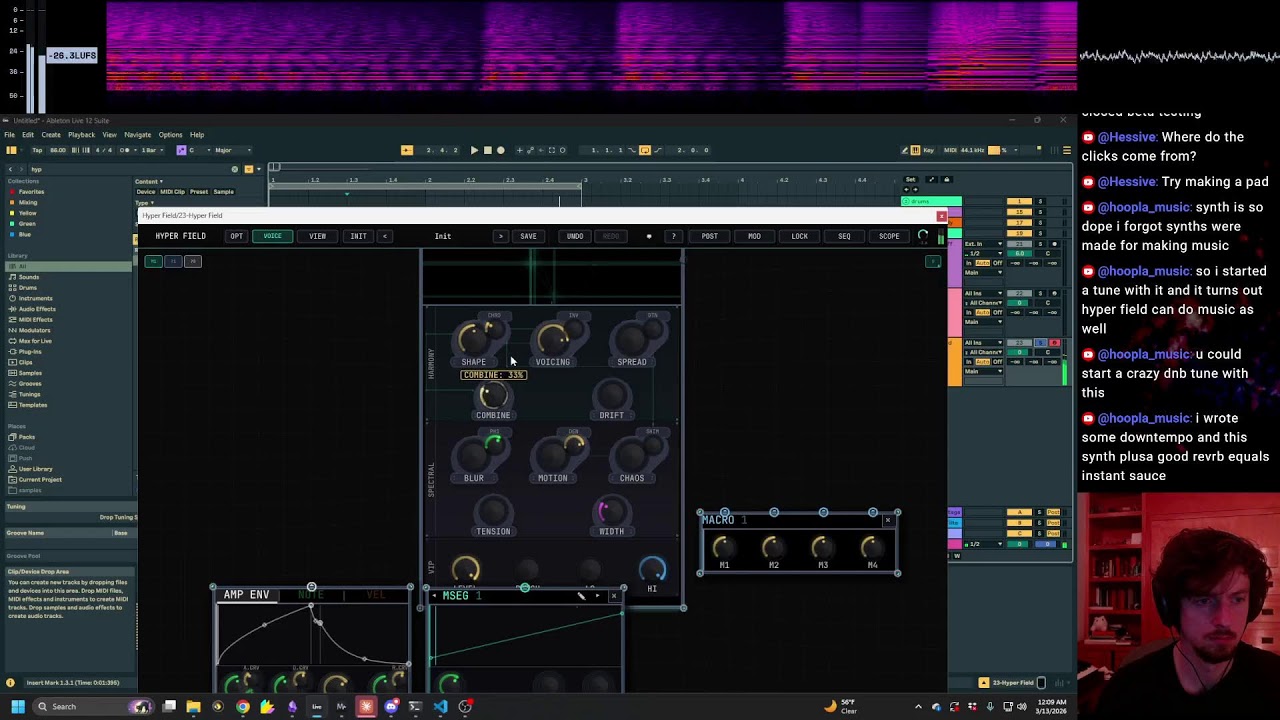The image size is (1280, 720).
Task: Open Modulators in the Library list
Action: point(34,330)
